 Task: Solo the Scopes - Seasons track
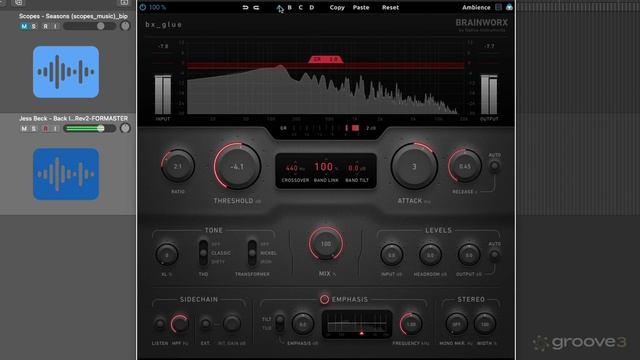34,26
